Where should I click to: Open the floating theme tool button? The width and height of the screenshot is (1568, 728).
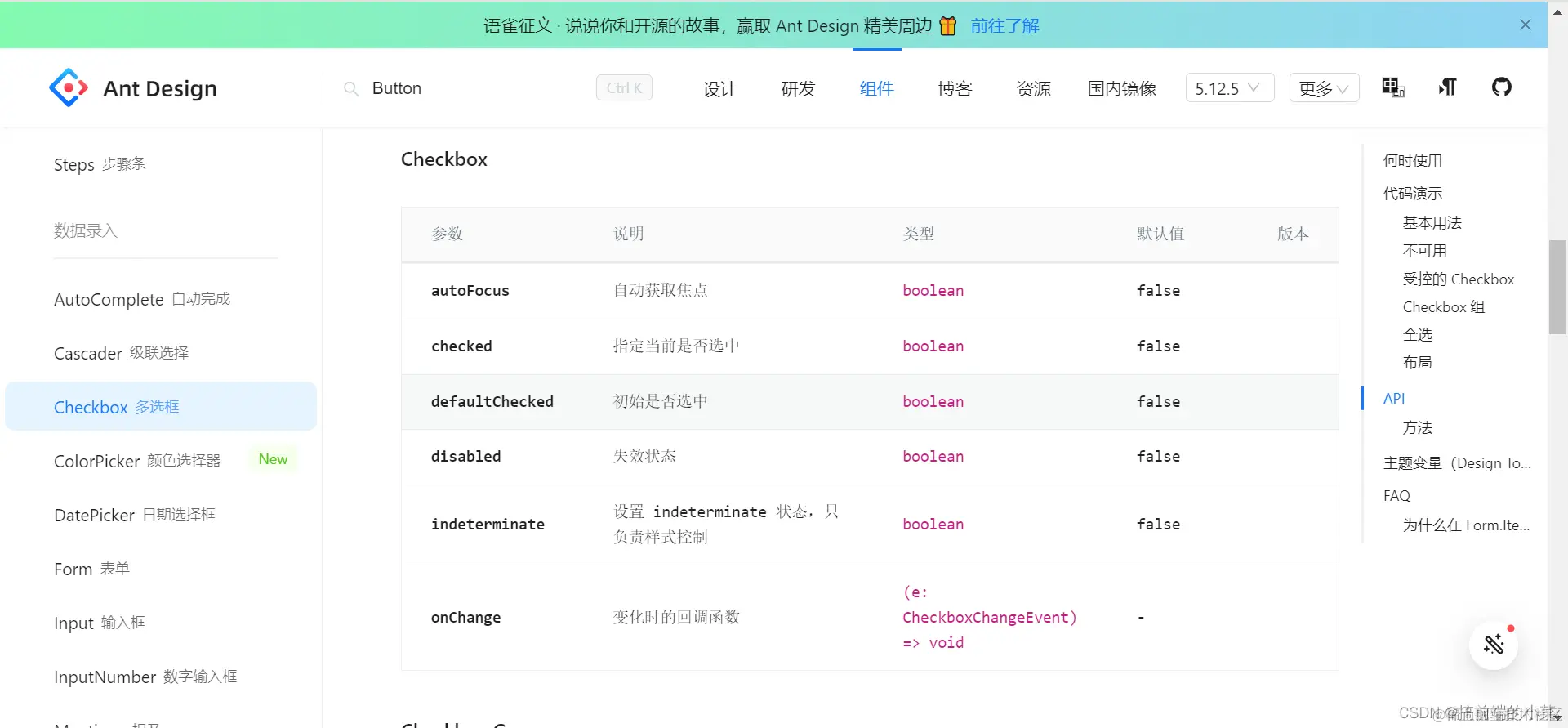pyautogui.click(x=1494, y=645)
